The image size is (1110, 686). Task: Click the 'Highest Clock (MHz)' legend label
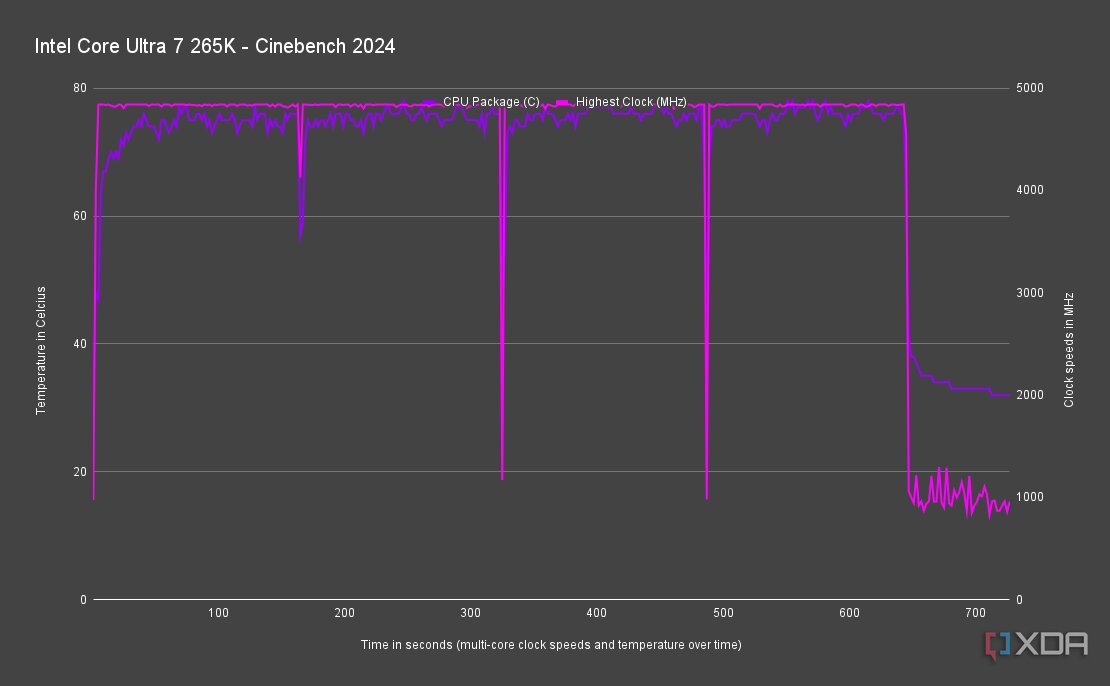pyautogui.click(x=631, y=102)
